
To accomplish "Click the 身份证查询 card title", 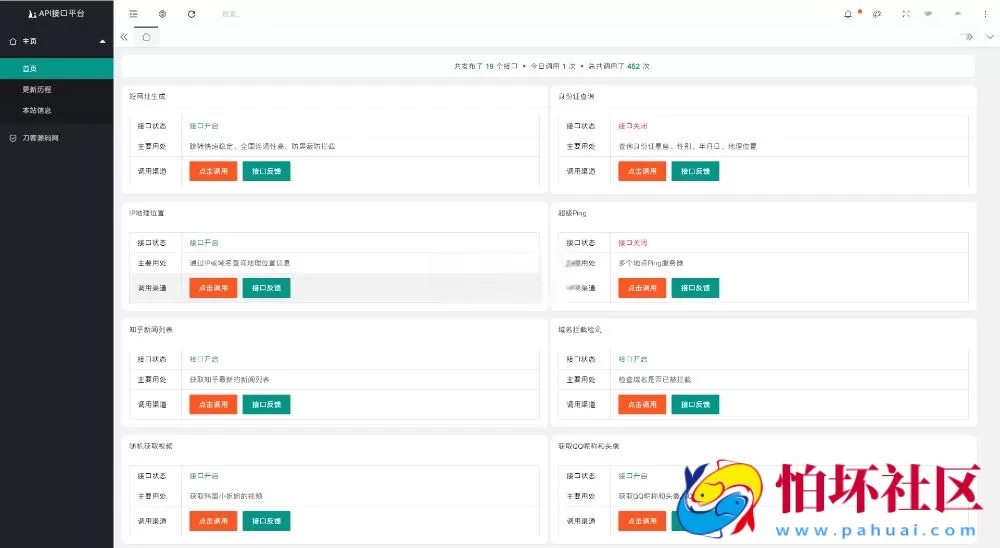I will (577, 96).
